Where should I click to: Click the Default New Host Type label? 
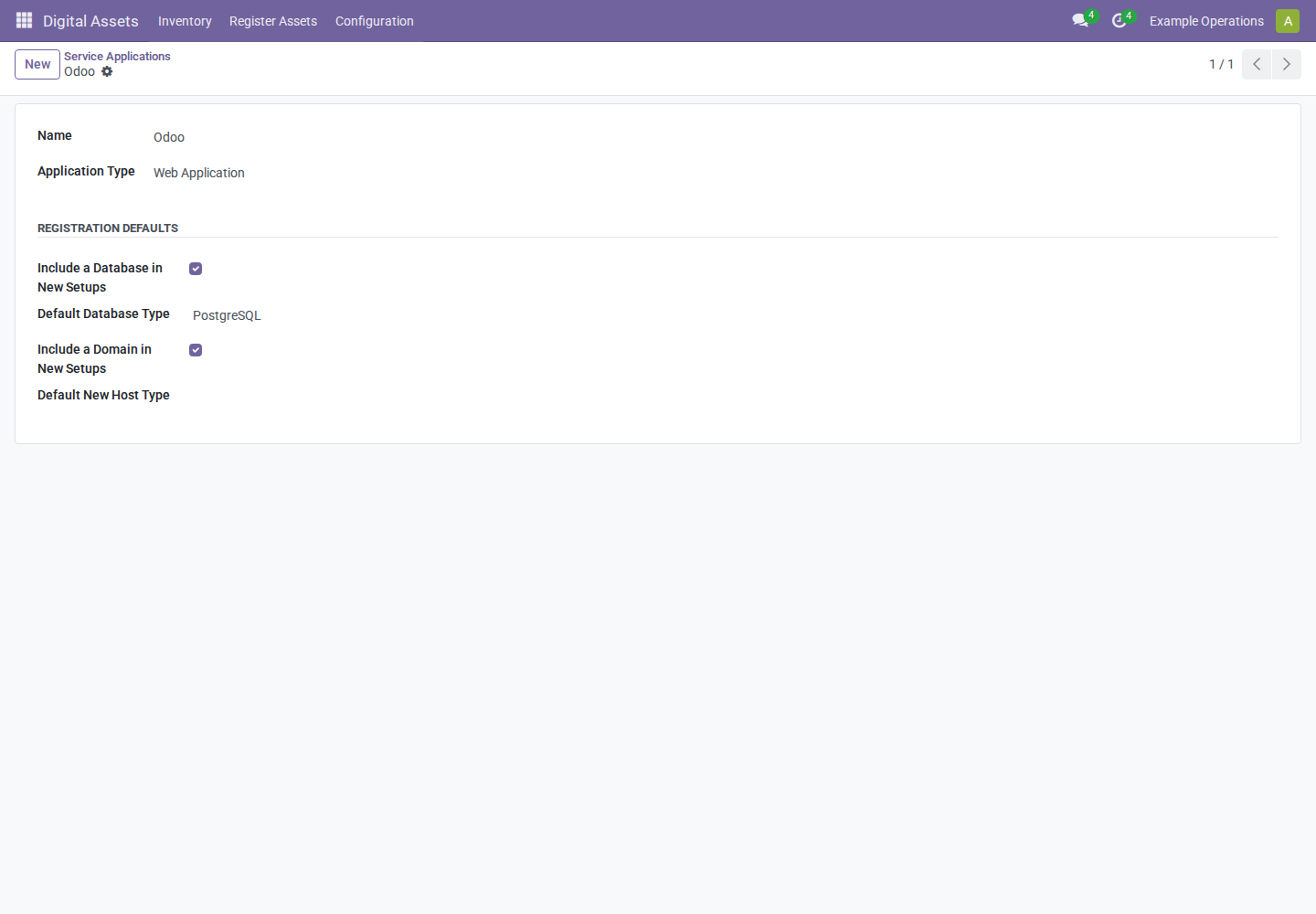[x=103, y=395]
